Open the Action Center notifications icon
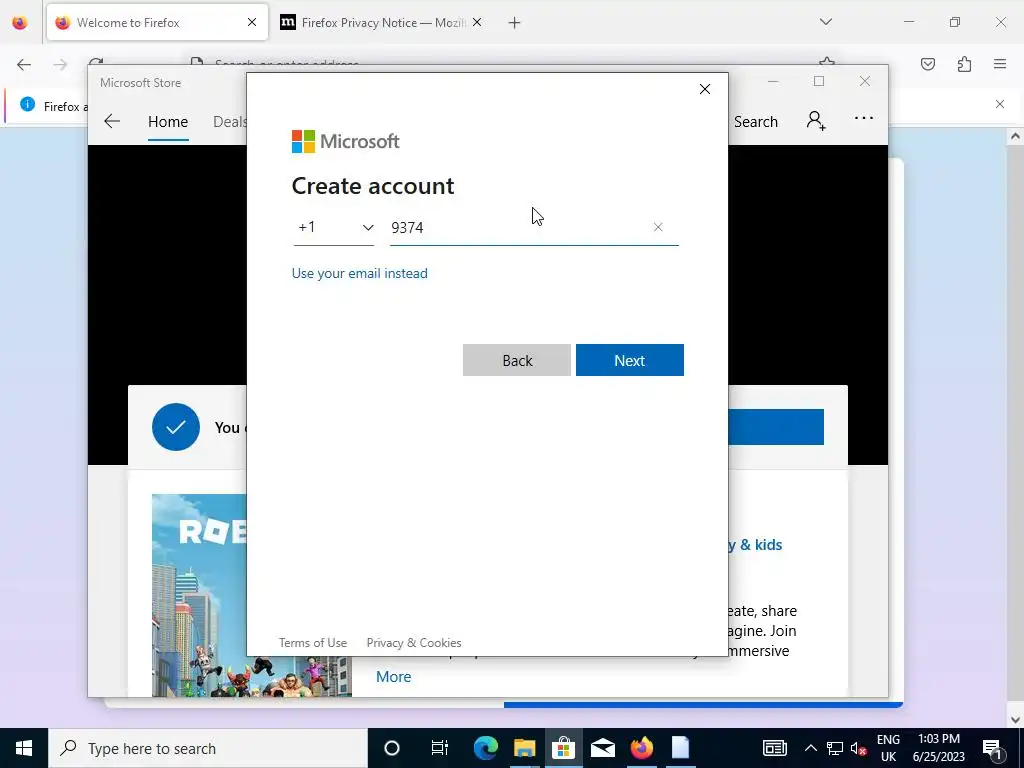Viewport: 1024px width, 768px height. tap(992, 748)
